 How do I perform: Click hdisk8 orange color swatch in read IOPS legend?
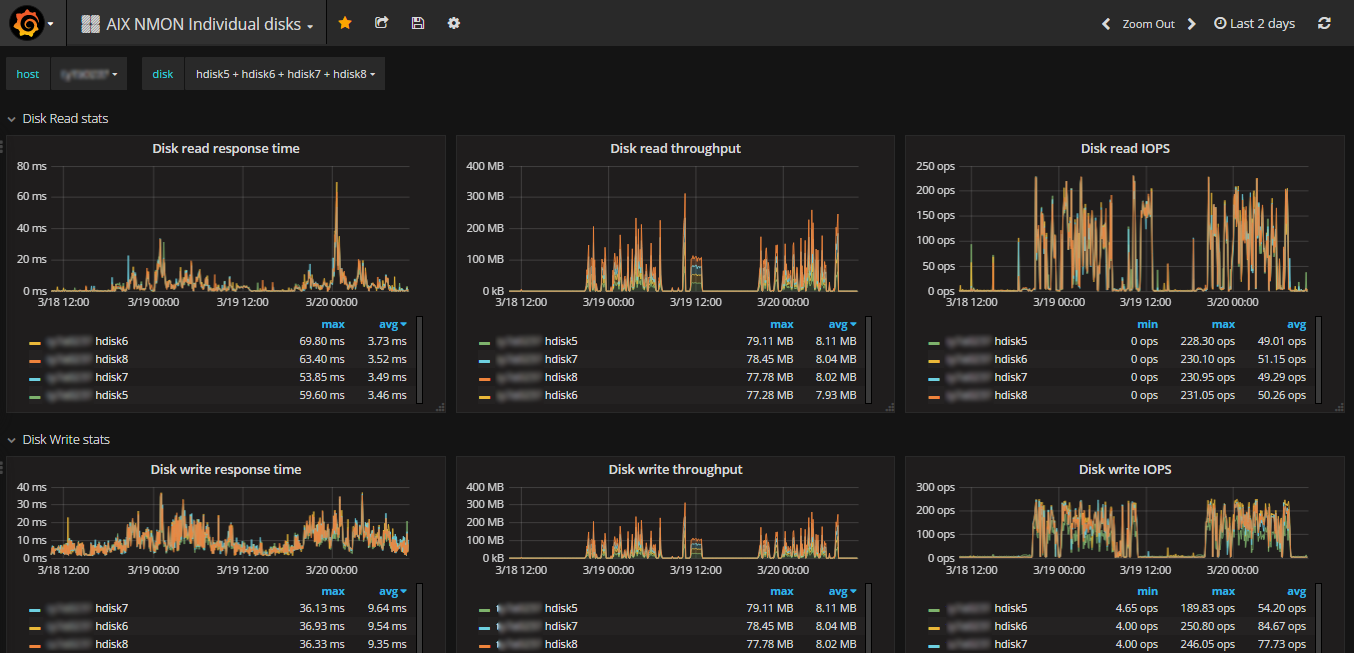pos(934,396)
